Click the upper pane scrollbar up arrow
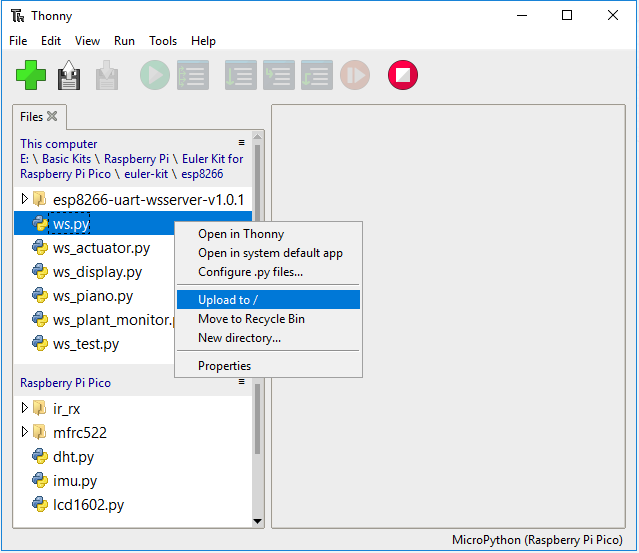 (257, 137)
